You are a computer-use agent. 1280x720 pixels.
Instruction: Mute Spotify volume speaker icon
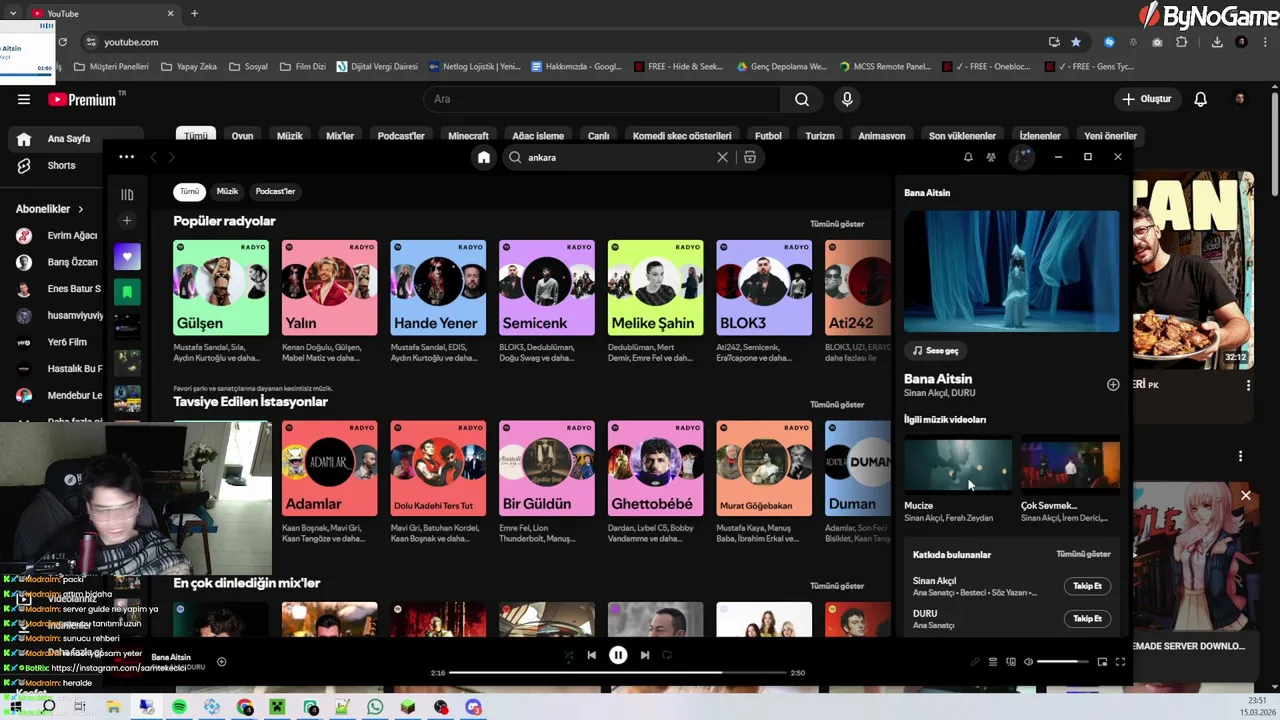click(x=1028, y=662)
